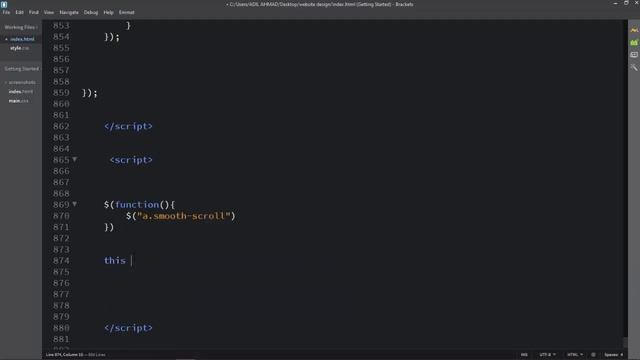
Task: Click the </script> tag on line 862
Action: [128, 127]
